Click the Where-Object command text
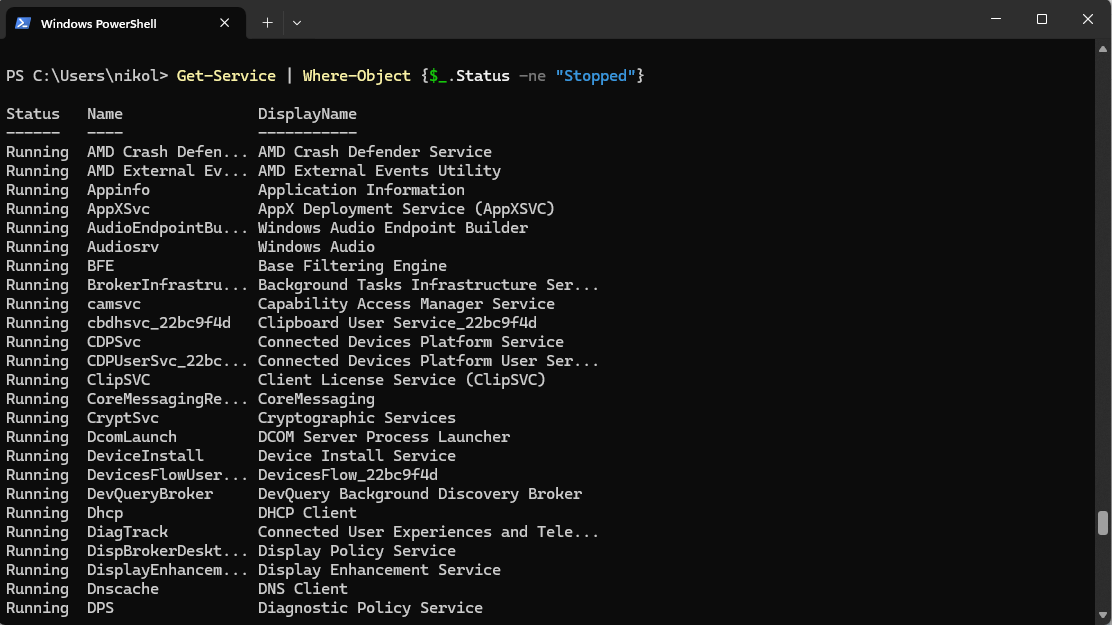1112x625 pixels. pyautogui.click(x=357, y=76)
